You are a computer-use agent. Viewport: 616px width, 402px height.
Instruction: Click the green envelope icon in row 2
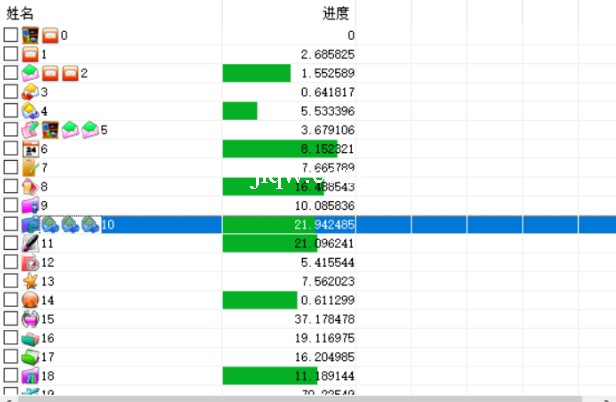click(30, 73)
